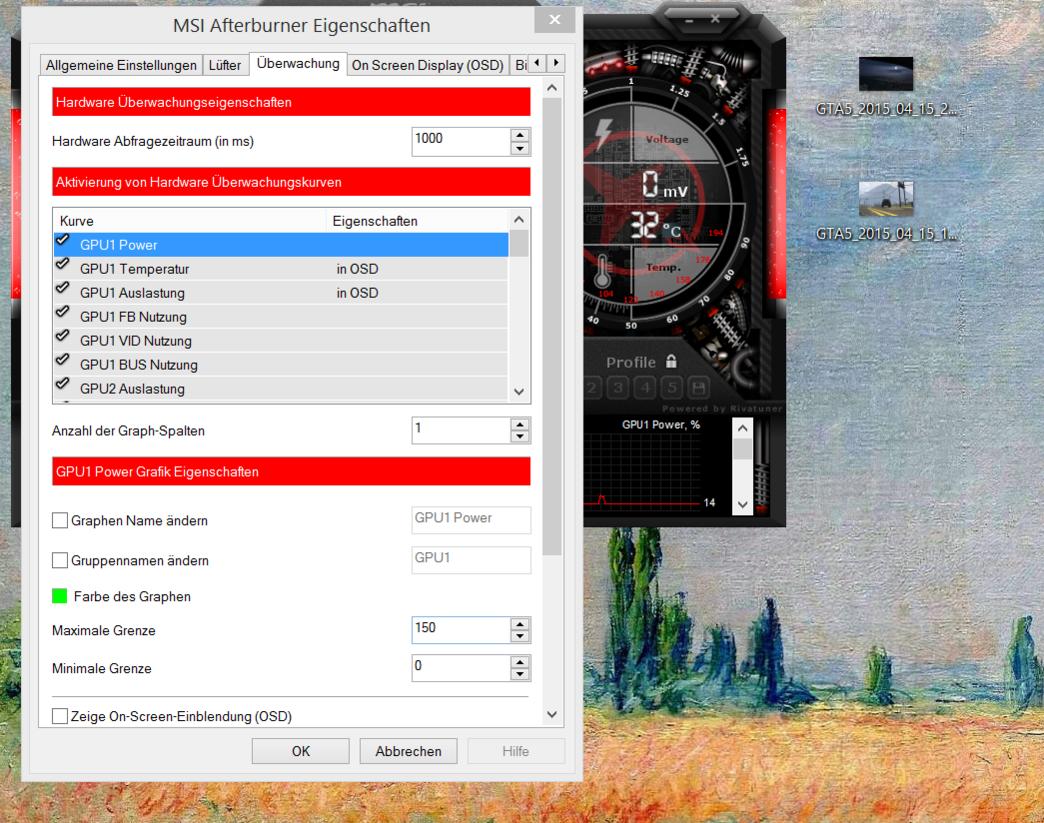Click the thermometer icon on the gauge
The width and height of the screenshot is (1044, 823).
[603, 272]
